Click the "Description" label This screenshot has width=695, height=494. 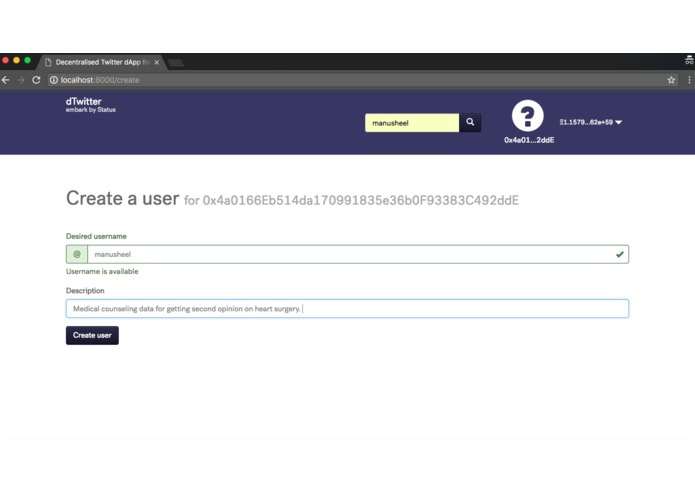click(x=85, y=291)
